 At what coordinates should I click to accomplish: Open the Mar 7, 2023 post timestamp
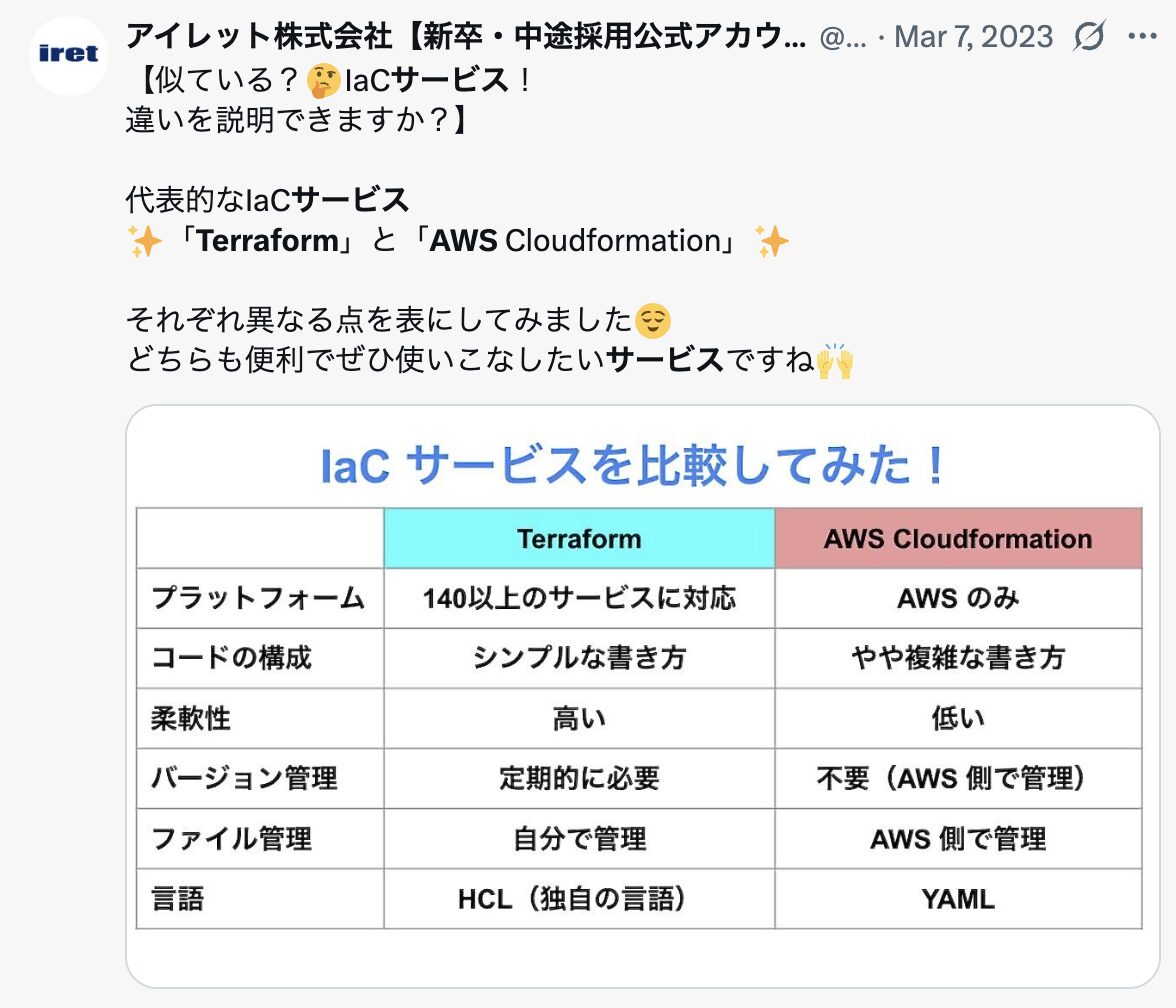[974, 36]
